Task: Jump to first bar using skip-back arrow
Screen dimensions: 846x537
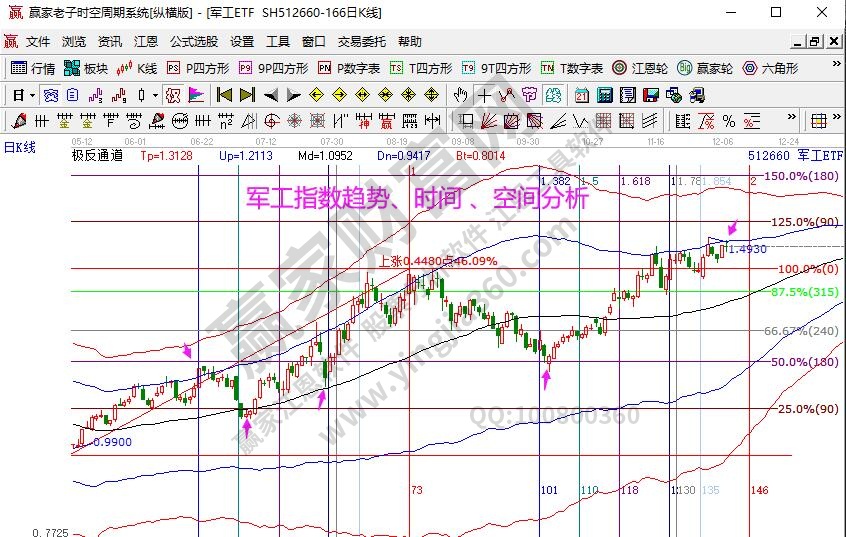Action: point(224,95)
